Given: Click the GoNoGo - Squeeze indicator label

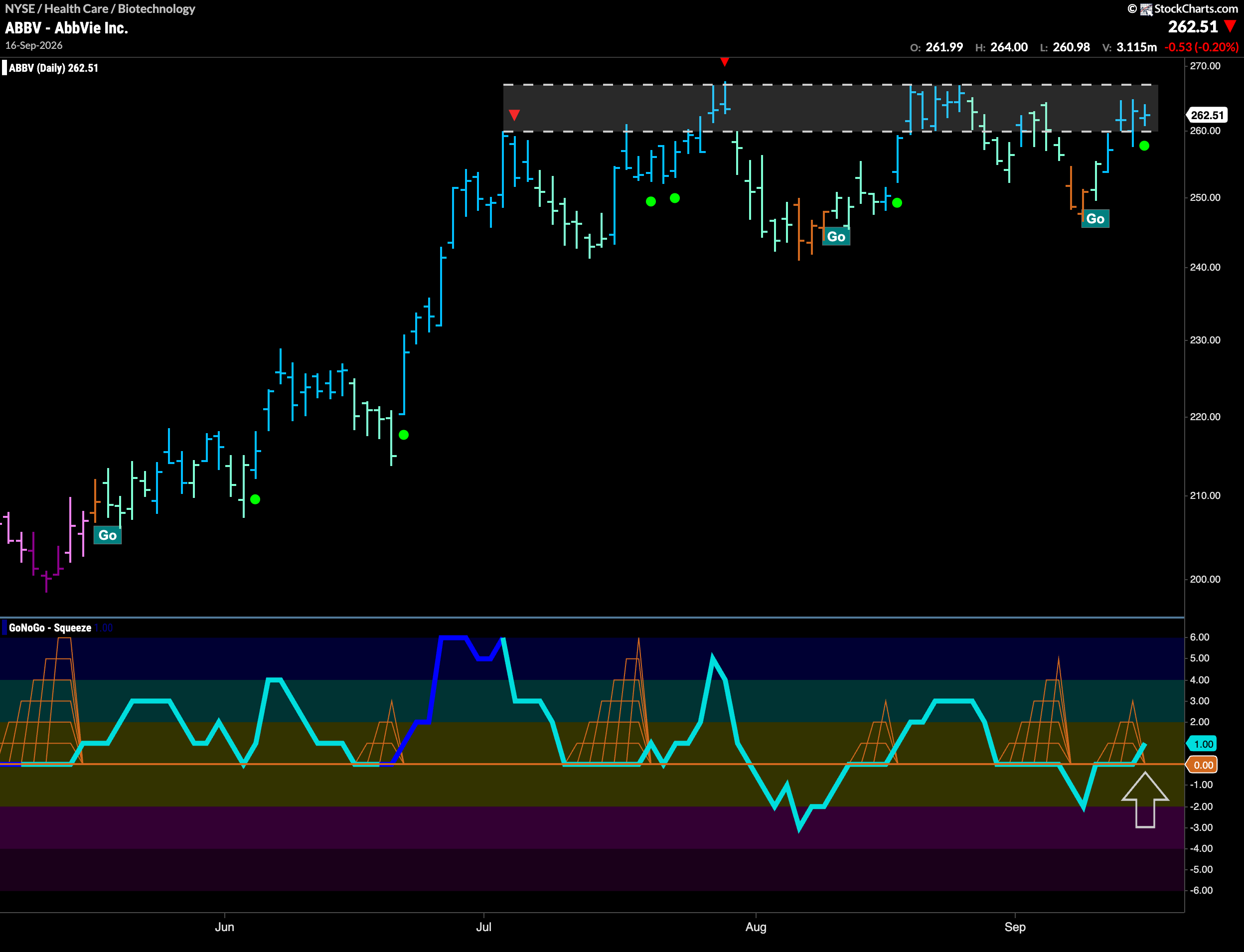Looking at the screenshot, I should [x=50, y=628].
